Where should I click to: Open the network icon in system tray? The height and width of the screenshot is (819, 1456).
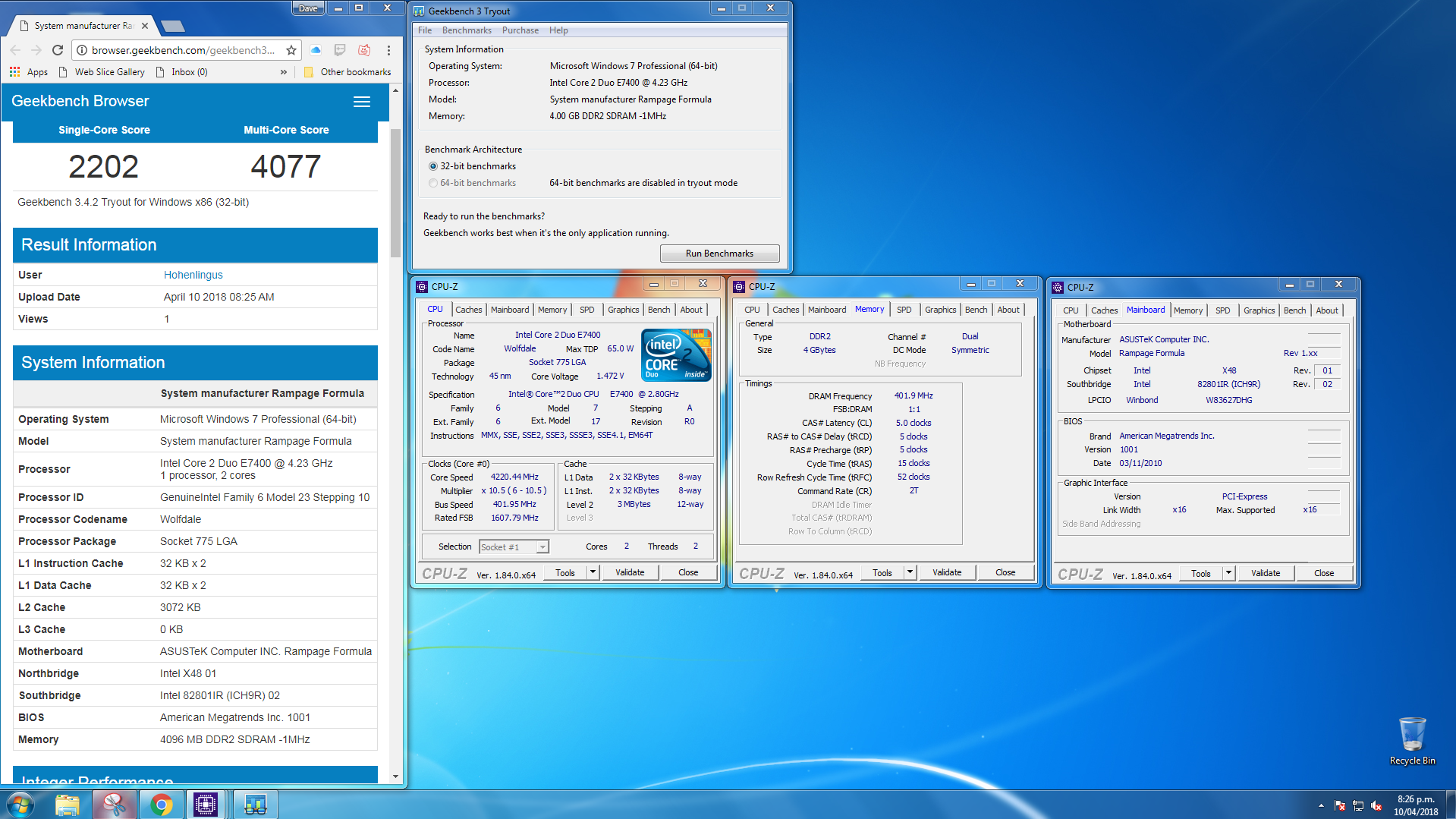tap(1358, 805)
